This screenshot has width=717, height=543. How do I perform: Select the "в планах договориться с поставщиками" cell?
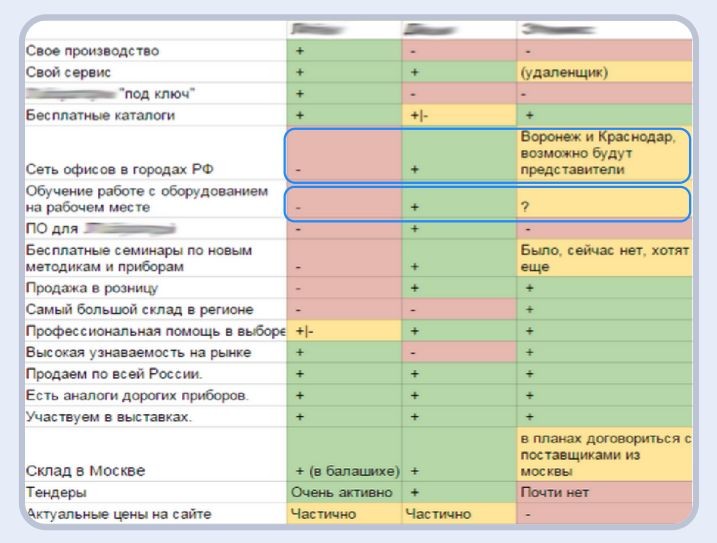click(x=603, y=455)
